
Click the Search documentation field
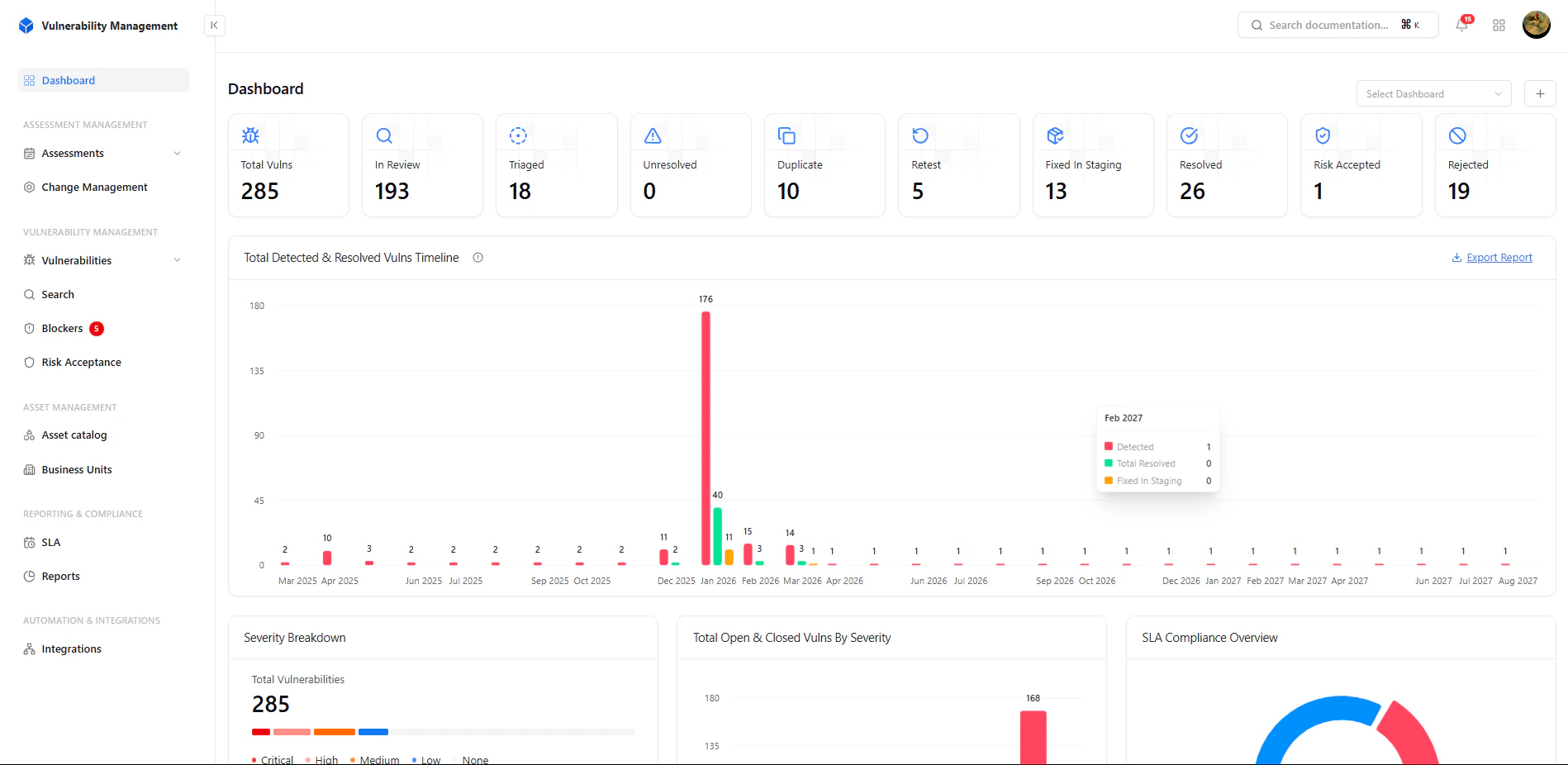click(1338, 25)
